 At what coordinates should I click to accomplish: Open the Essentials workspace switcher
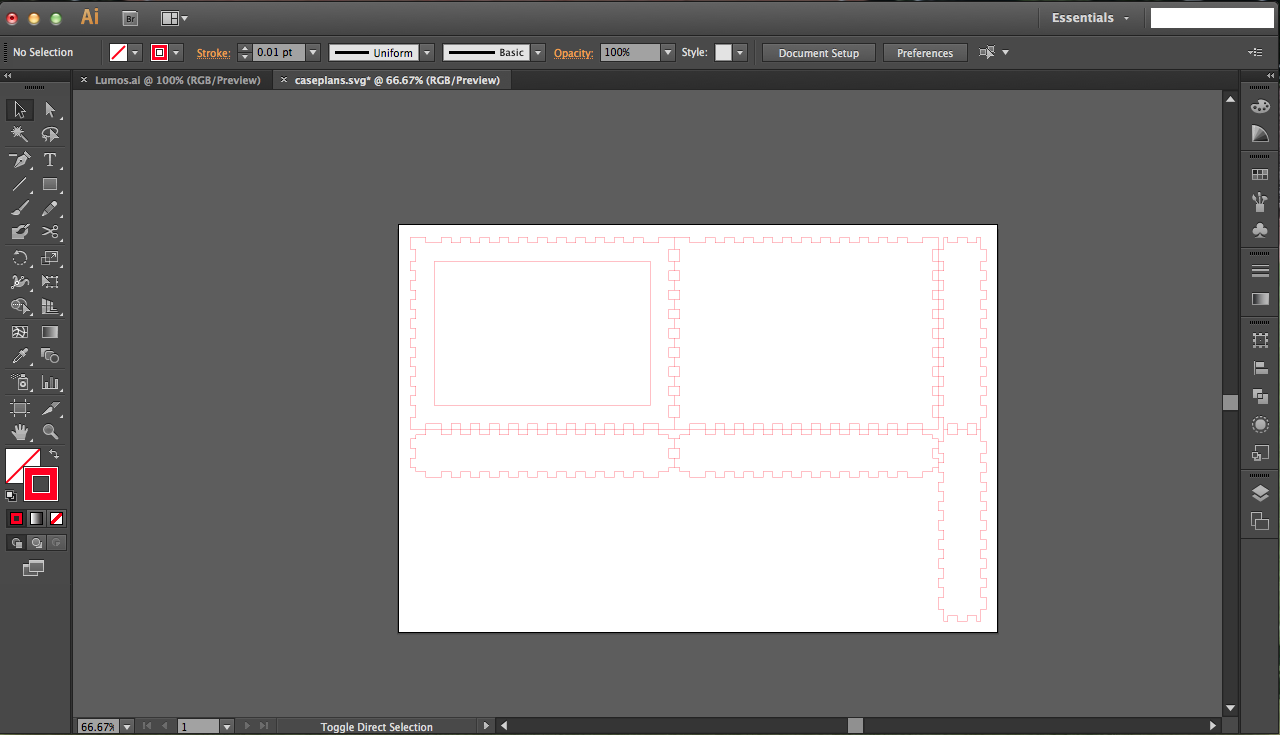[x=1090, y=18]
